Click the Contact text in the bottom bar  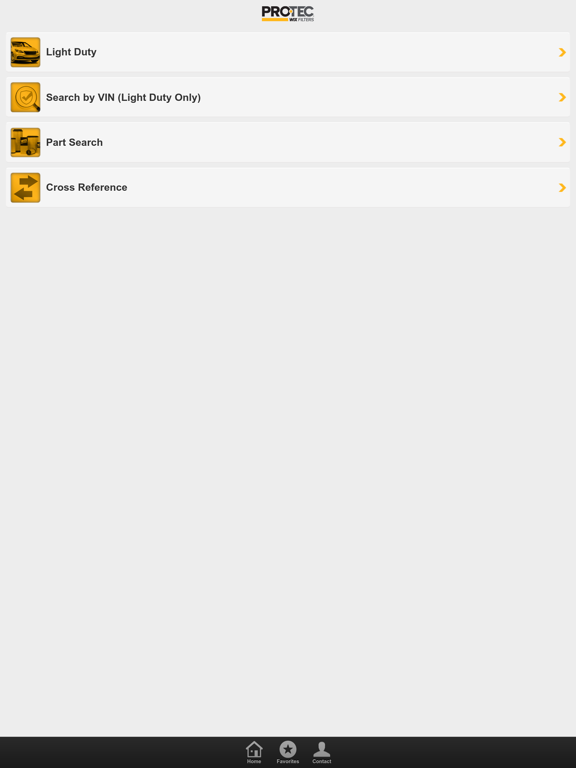coord(322,761)
